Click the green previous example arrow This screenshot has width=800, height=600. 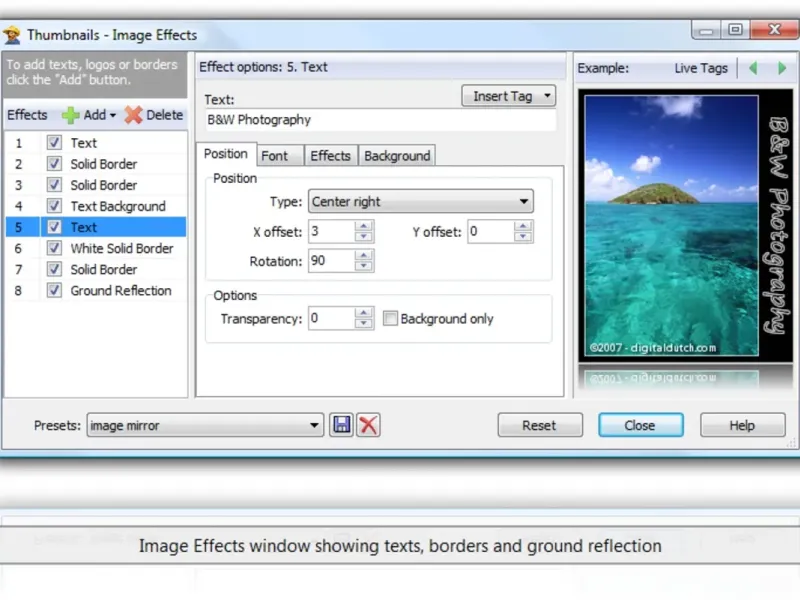click(x=753, y=68)
